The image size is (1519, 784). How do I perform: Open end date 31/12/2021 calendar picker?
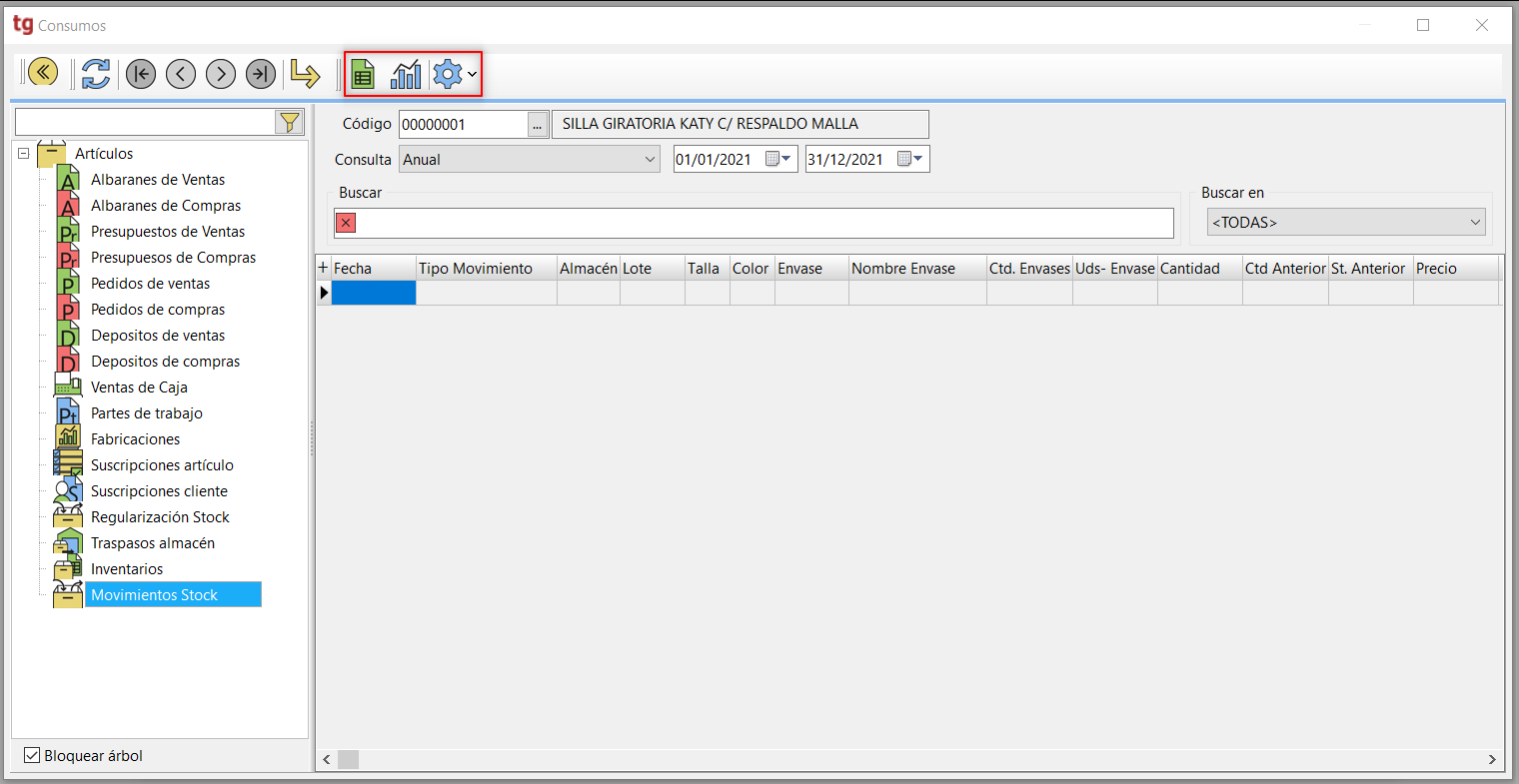[910, 159]
